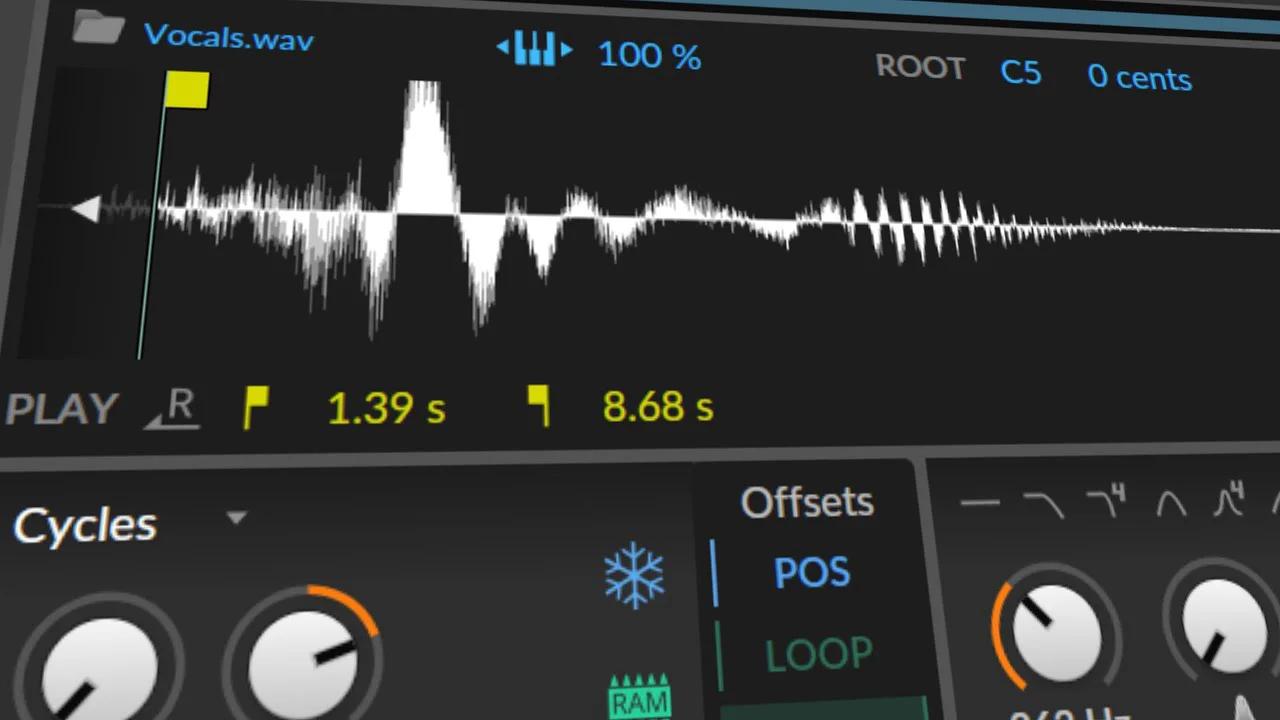Edit the 8.68 s end time

click(x=658, y=407)
